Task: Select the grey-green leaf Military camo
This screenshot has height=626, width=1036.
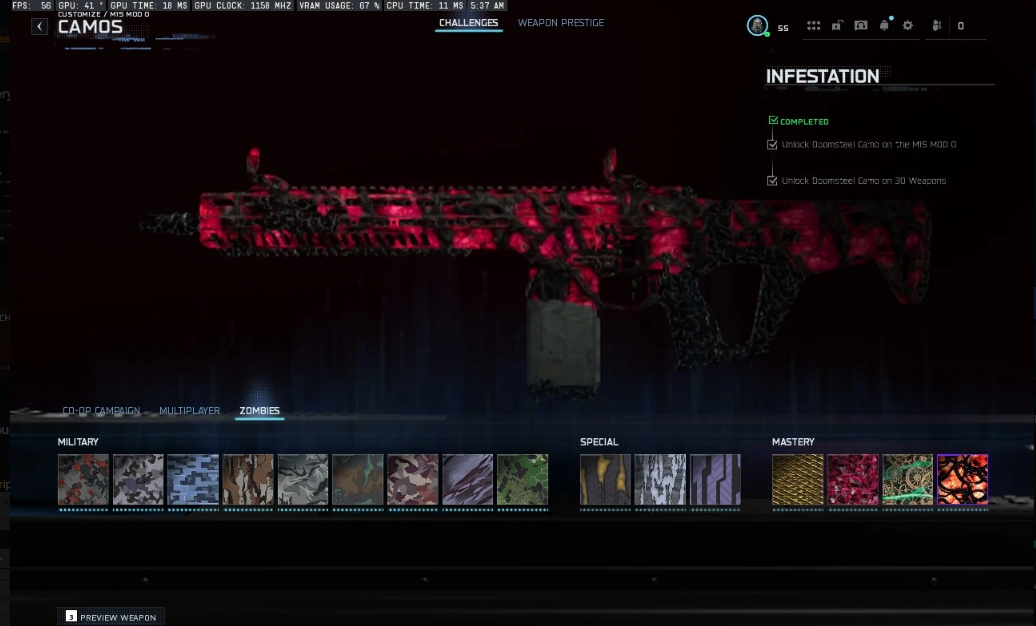Action: point(303,480)
